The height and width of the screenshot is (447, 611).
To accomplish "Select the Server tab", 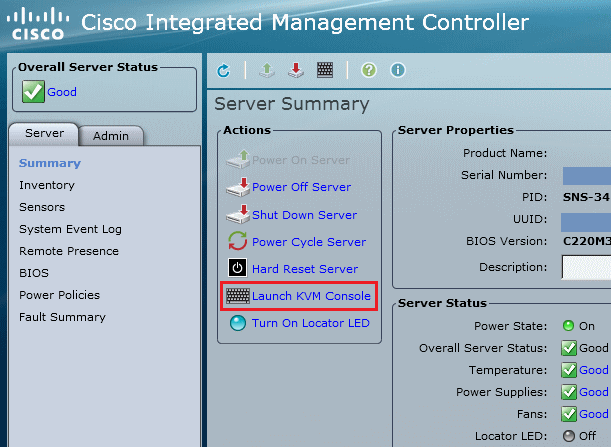I will [x=44, y=134].
